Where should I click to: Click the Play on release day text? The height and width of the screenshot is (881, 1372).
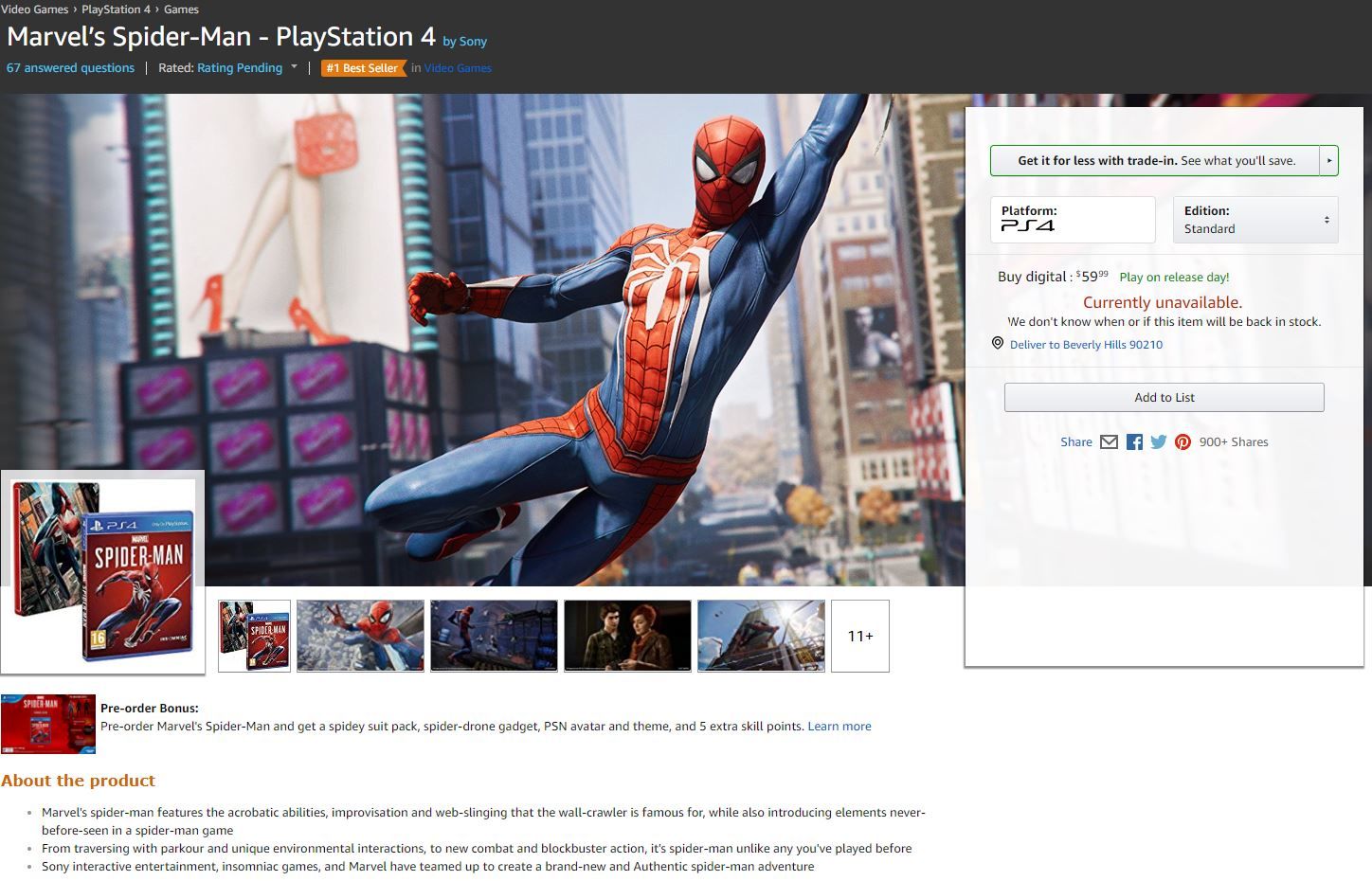(x=1174, y=278)
